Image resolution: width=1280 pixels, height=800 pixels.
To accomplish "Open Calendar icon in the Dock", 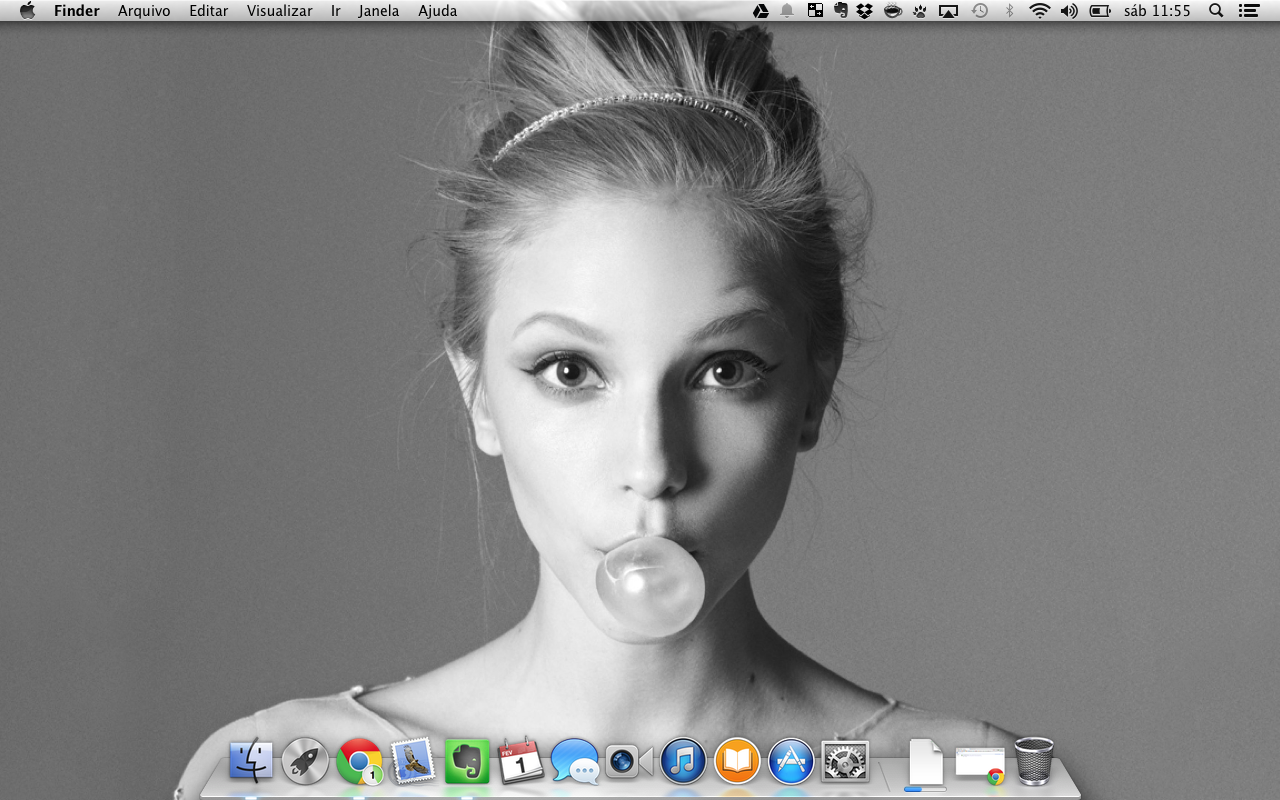I will coord(521,761).
